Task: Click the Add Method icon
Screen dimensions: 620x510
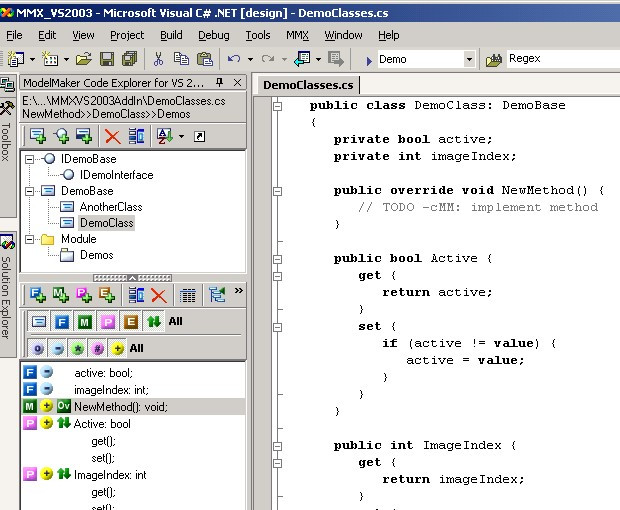Action: (61, 295)
